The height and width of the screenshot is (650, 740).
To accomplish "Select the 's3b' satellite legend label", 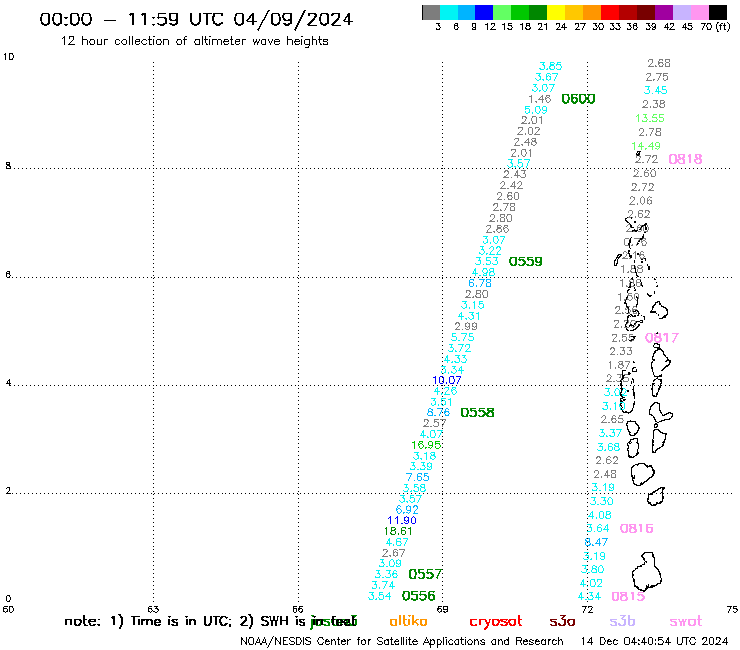I will (622, 621).
